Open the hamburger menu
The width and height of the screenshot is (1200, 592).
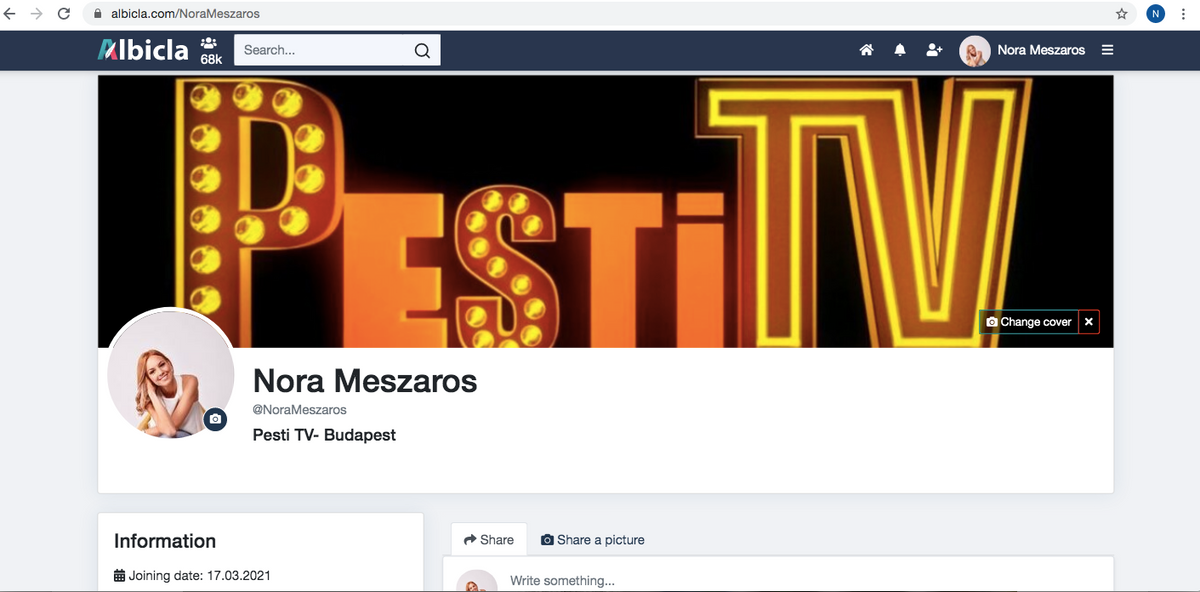click(1107, 50)
